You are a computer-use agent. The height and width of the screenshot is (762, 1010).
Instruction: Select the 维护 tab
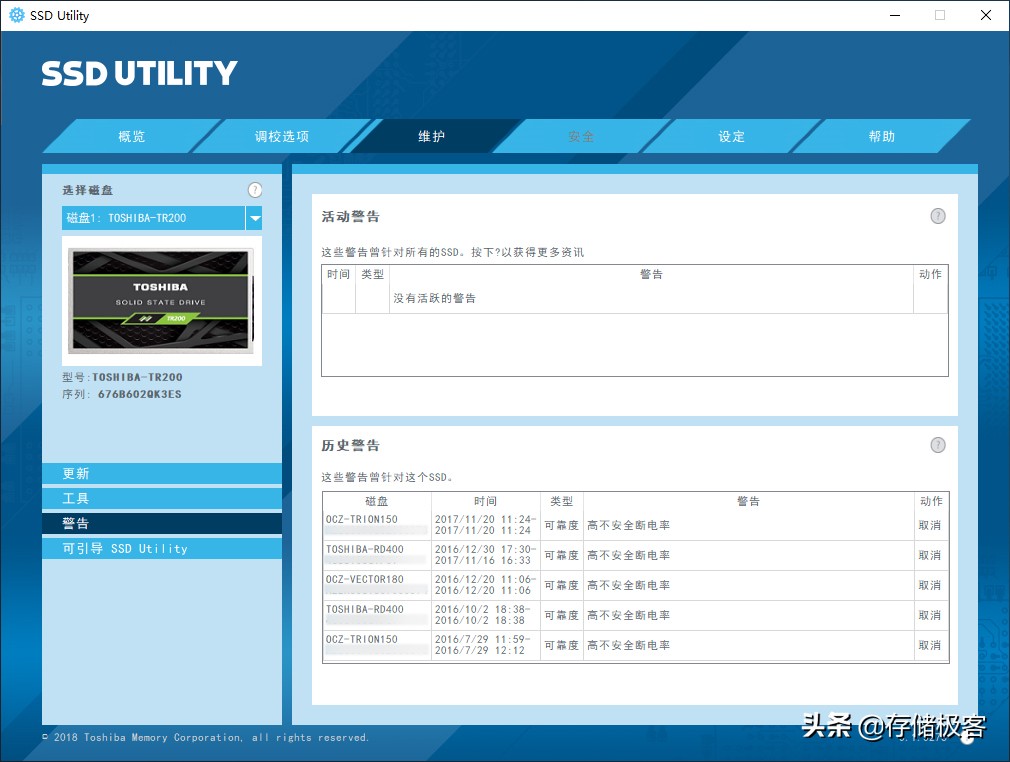(431, 137)
